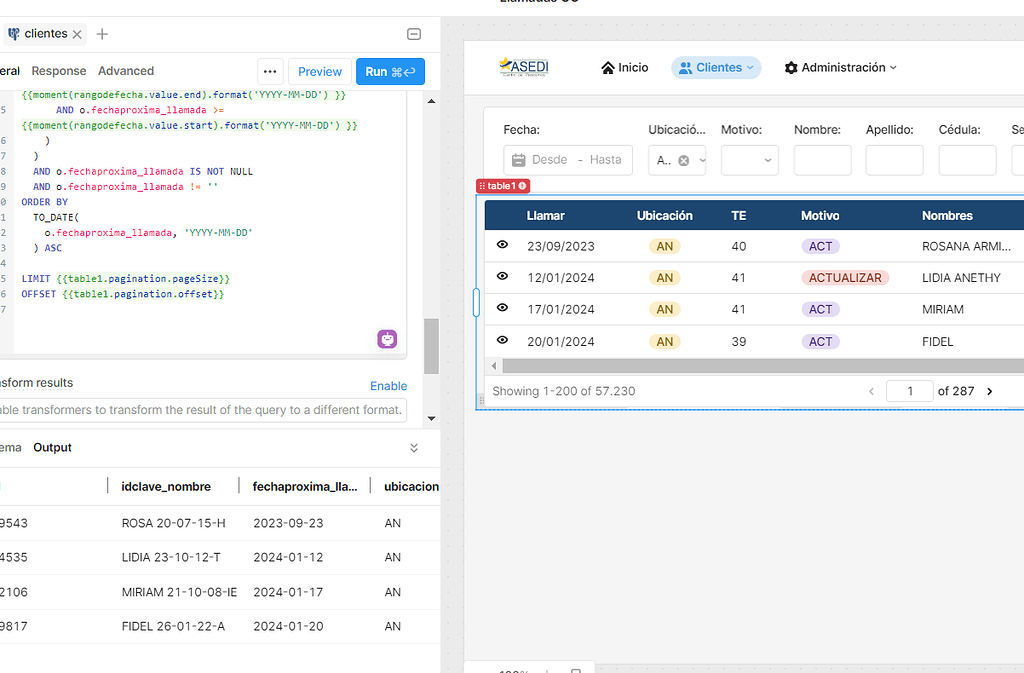The width and height of the screenshot is (1024, 673).
Task: Click the ASEDI logo
Action: coord(524,67)
